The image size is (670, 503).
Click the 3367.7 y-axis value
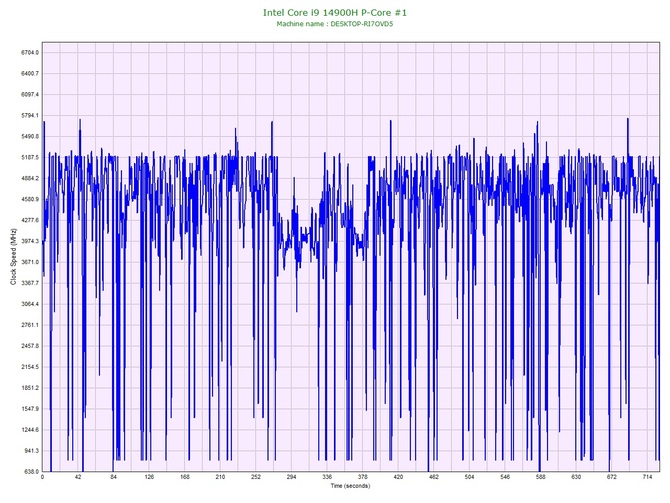click(30, 283)
